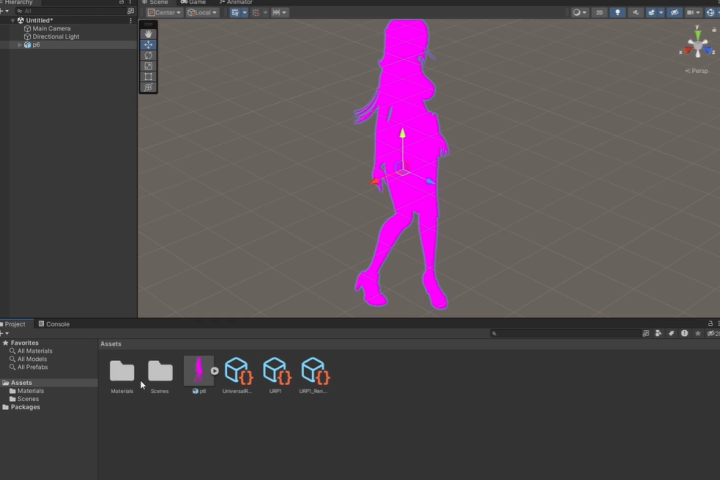Toggle hidden objects visibility in scene
The width and height of the screenshot is (720, 480).
tap(674, 12)
